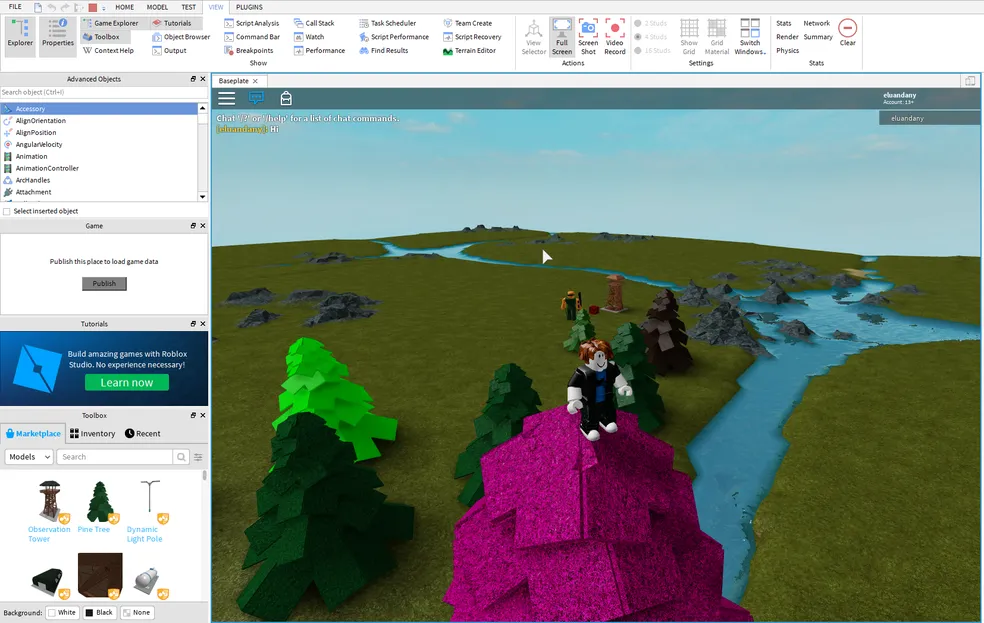
Task: Open Find Results
Action: 383,51
